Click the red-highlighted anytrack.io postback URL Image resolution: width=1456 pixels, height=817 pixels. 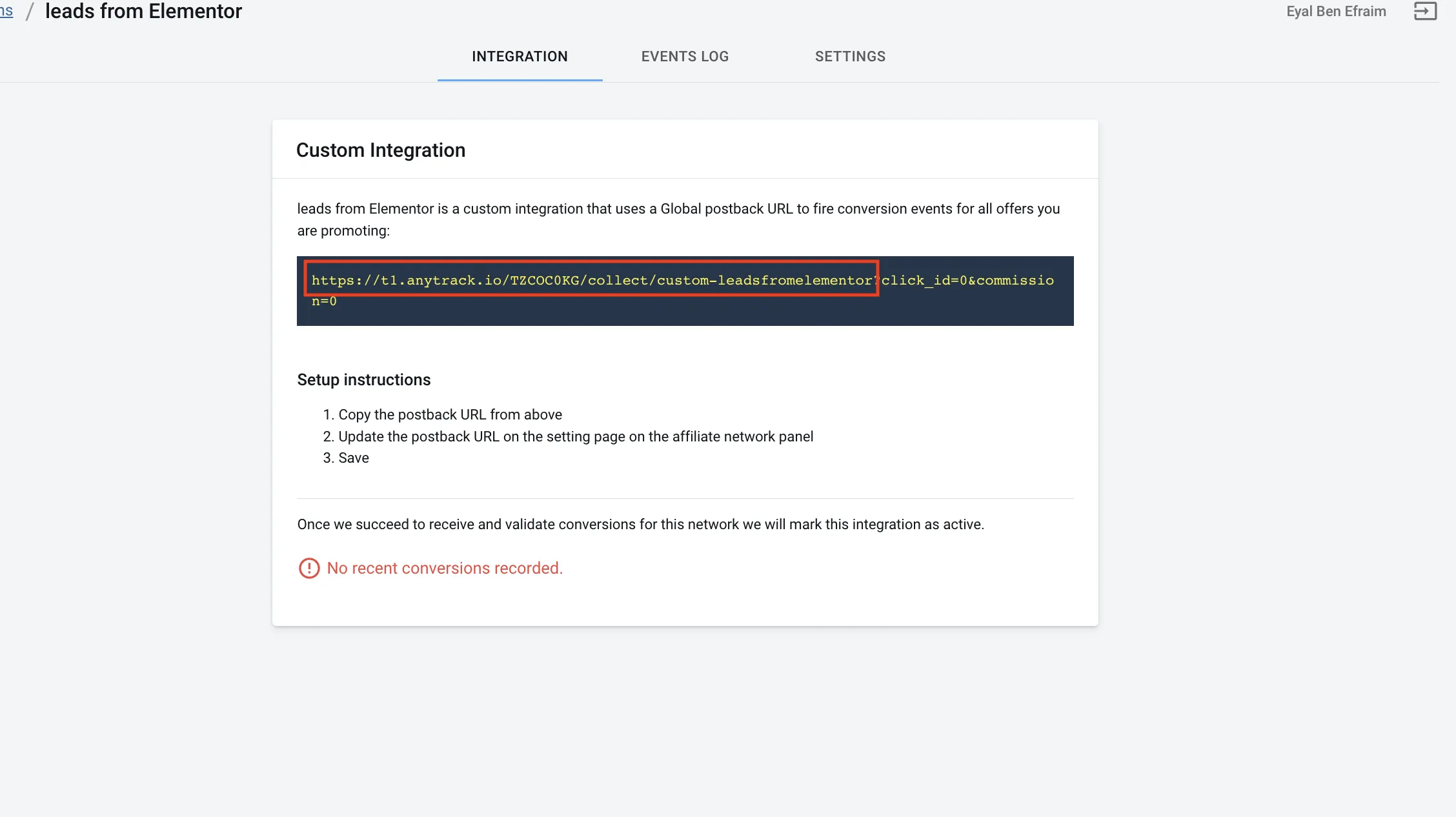[591, 279]
